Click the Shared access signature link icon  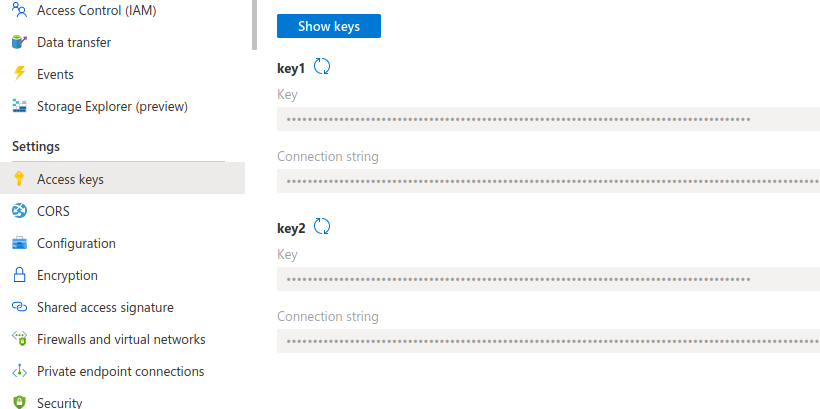[19, 307]
